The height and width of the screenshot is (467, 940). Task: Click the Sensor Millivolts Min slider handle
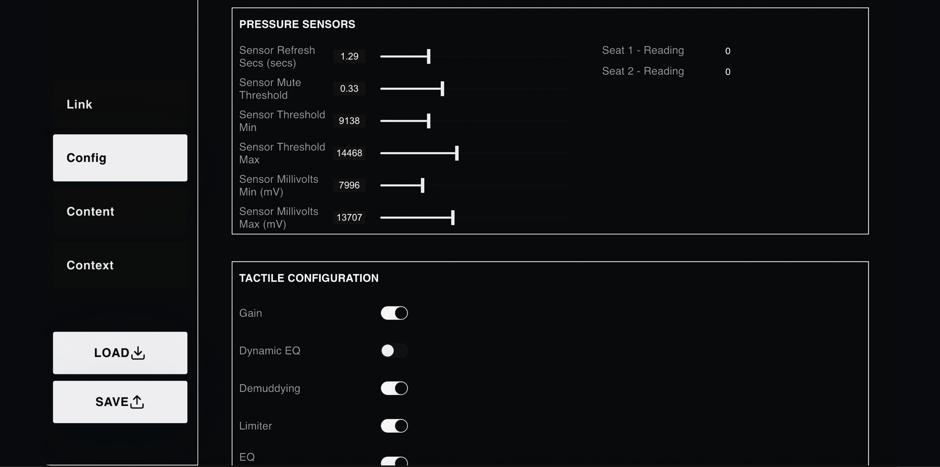(x=423, y=186)
